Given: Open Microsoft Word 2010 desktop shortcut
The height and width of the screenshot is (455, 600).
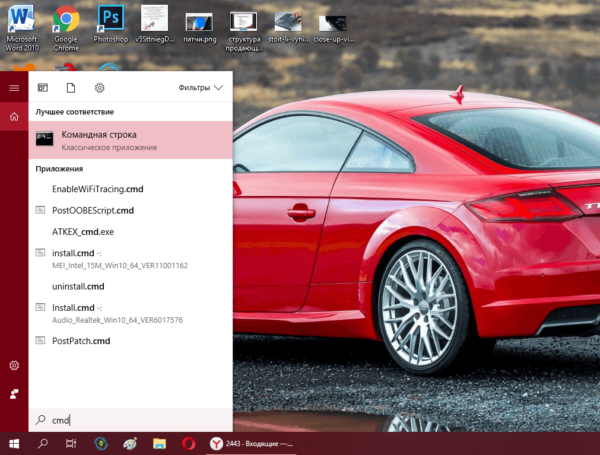Looking at the screenshot, I should (x=21, y=28).
